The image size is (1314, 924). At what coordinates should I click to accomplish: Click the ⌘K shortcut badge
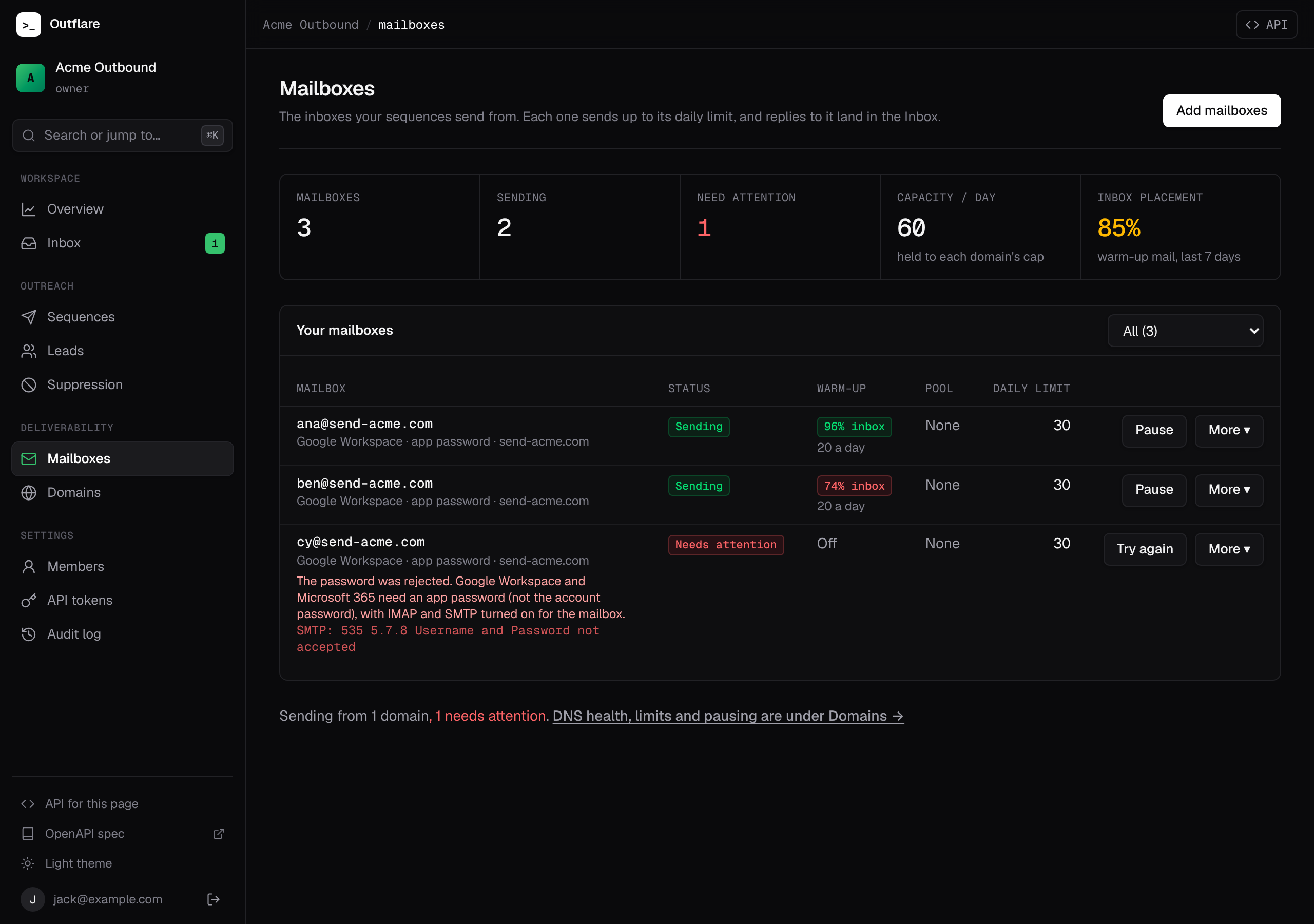click(x=212, y=136)
